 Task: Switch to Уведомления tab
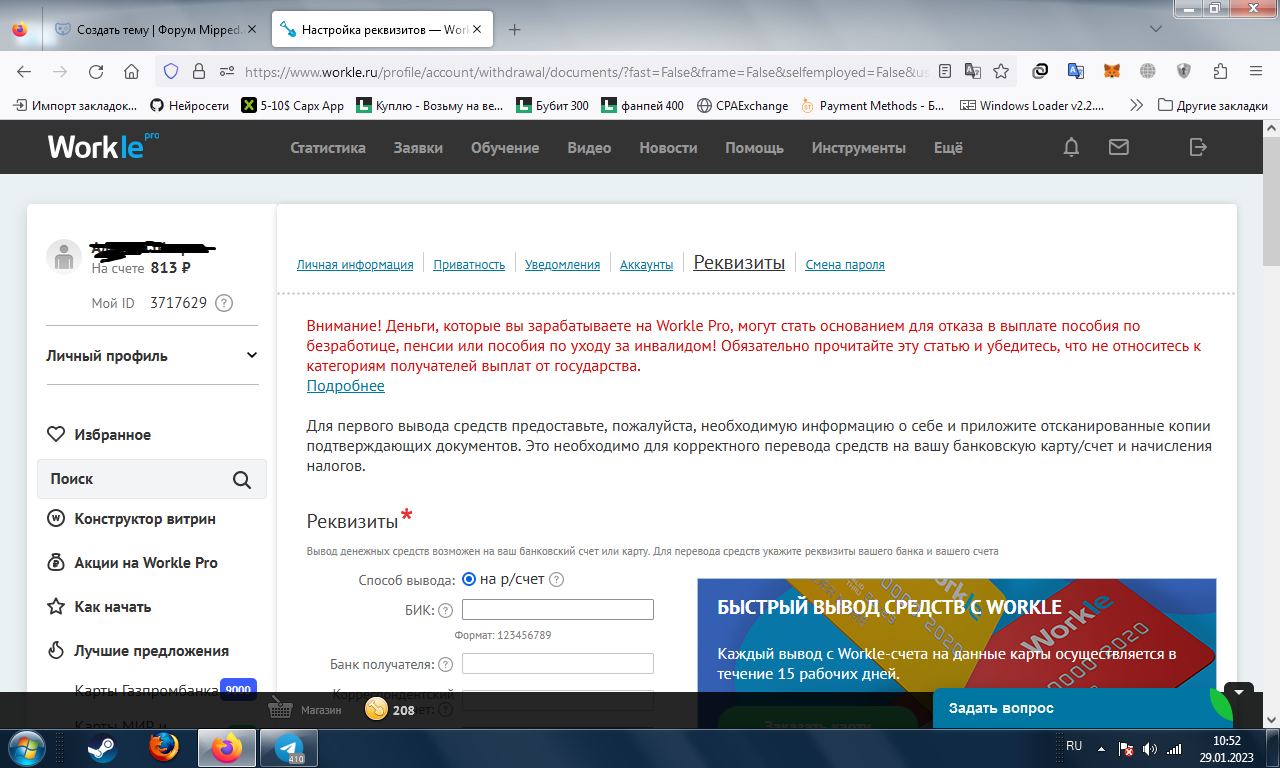pyautogui.click(x=562, y=265)
